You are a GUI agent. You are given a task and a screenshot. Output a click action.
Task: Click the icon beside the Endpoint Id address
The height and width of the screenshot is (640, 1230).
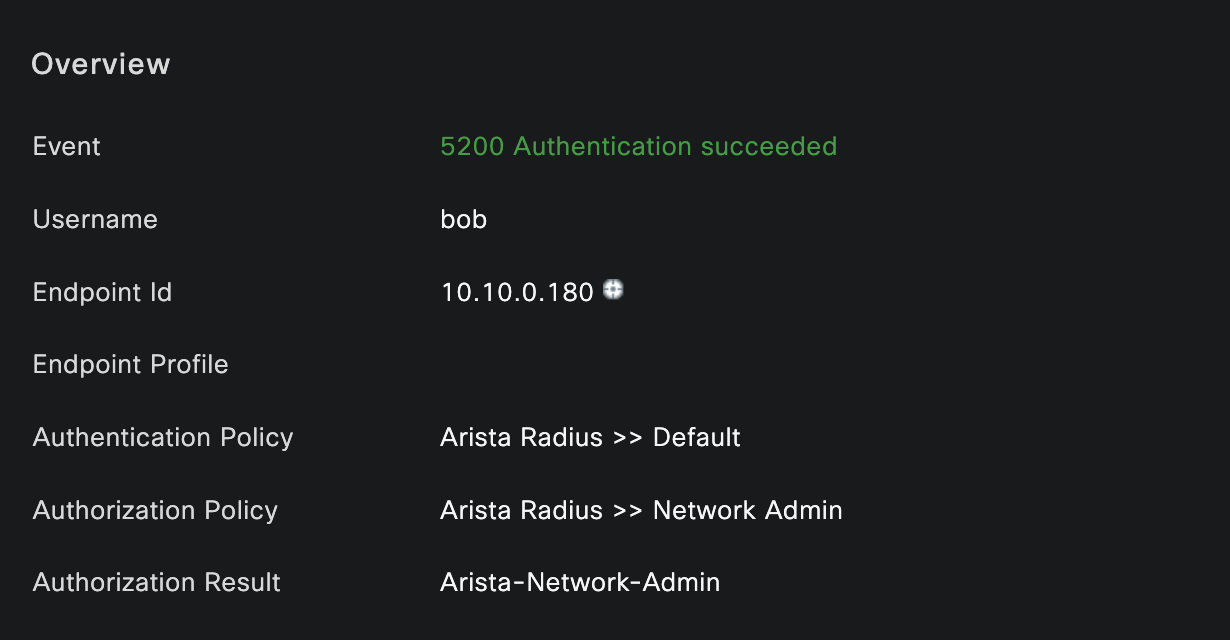[x=614, y=290]
